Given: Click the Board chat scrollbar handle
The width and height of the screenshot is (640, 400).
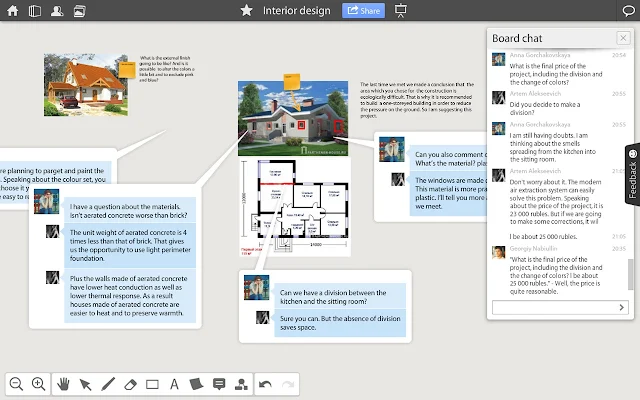Looking at the screenshot, I should (x=631, y=274).
